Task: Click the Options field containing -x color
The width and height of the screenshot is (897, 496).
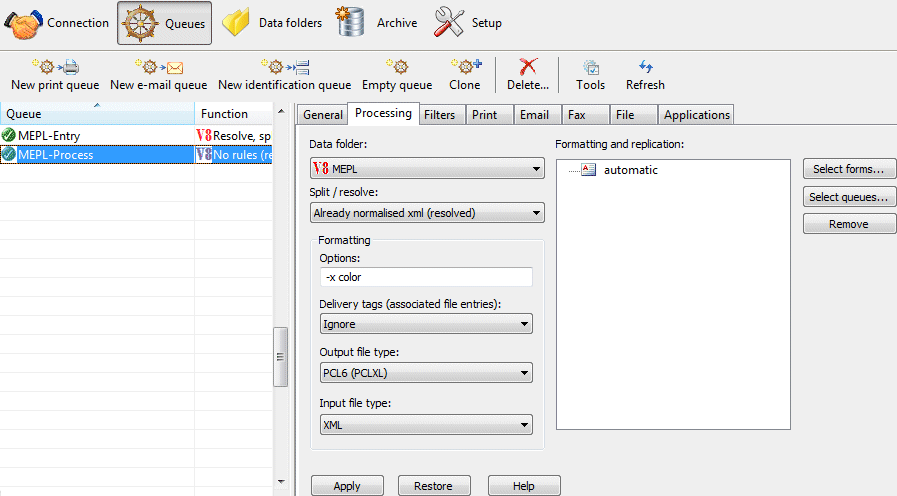Action: point(426,277)
